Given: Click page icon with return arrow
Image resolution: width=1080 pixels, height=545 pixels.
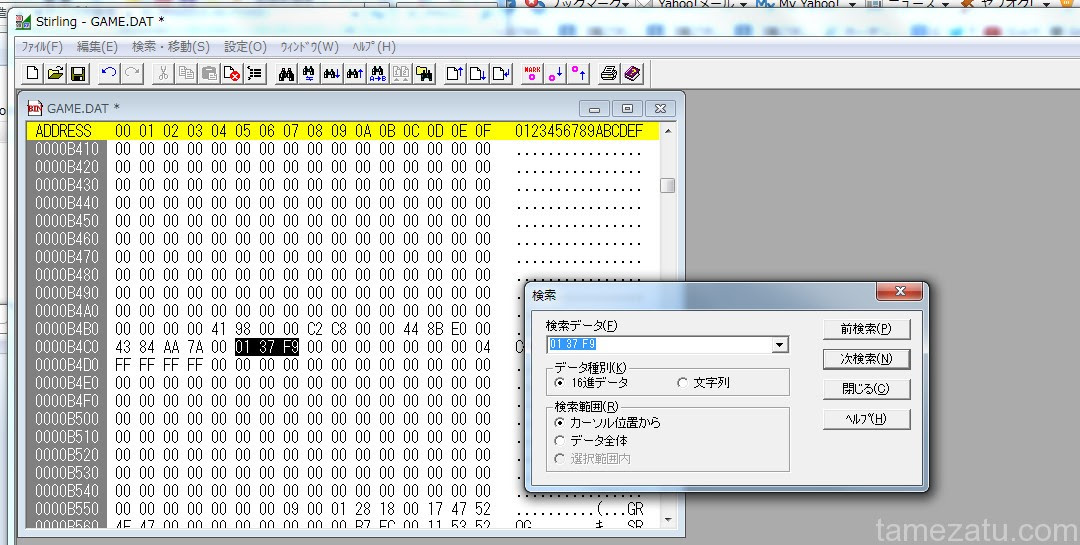Looking at the screenshot, I should [x=501, y=73].
